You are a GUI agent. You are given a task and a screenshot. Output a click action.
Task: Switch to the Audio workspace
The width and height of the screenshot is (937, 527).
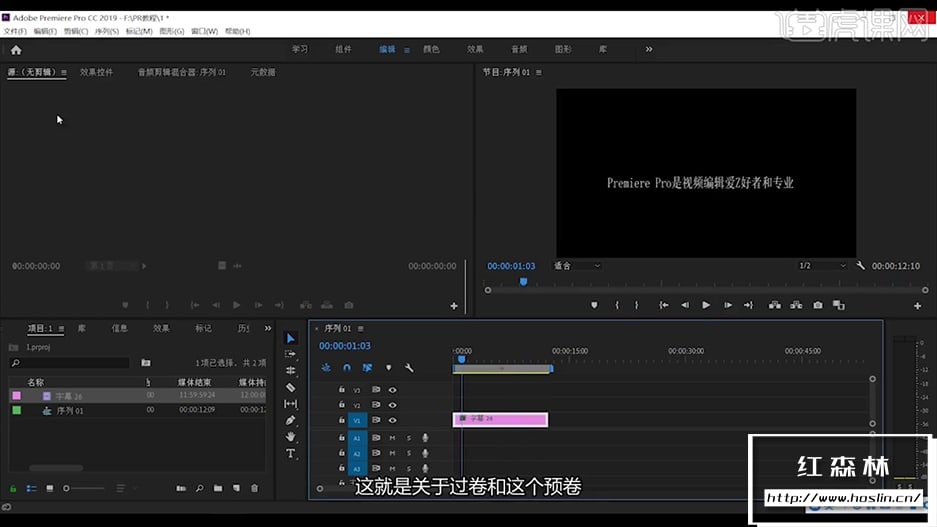click(519, 50)
